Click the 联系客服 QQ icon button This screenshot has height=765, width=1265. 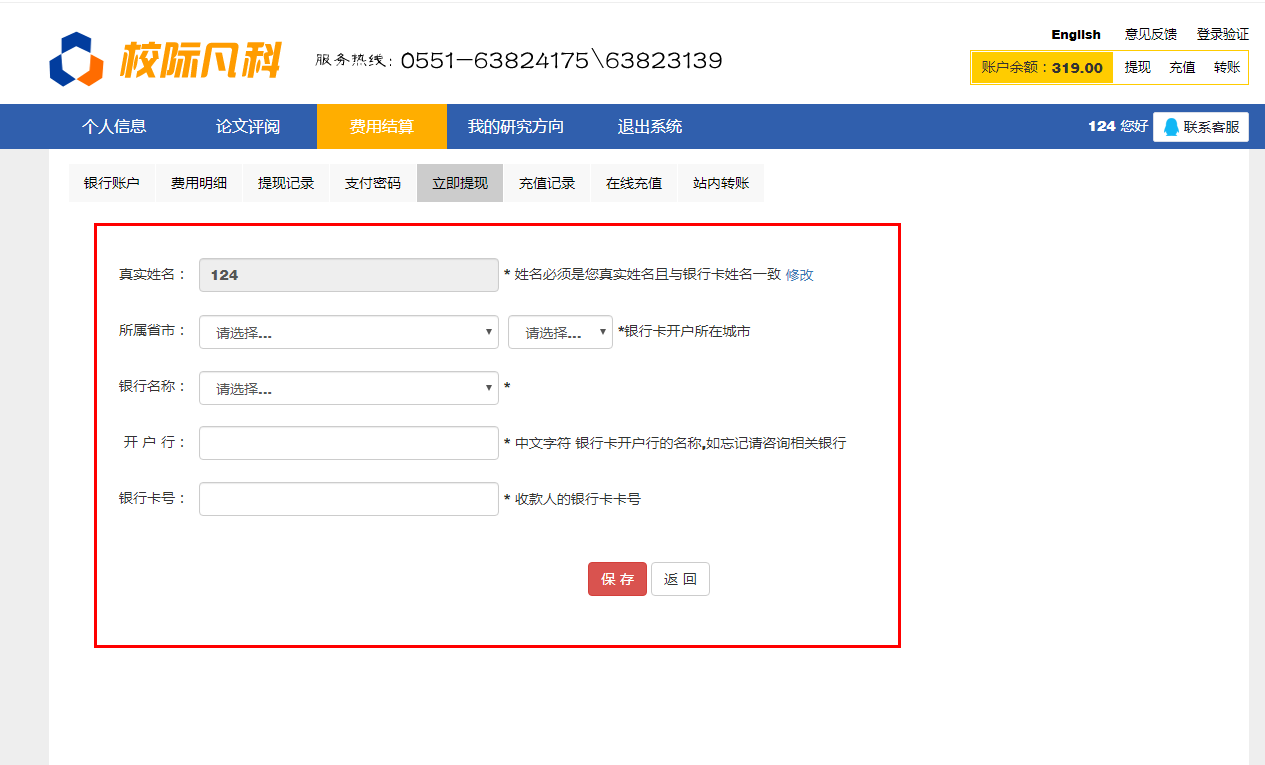(1200, 127)
